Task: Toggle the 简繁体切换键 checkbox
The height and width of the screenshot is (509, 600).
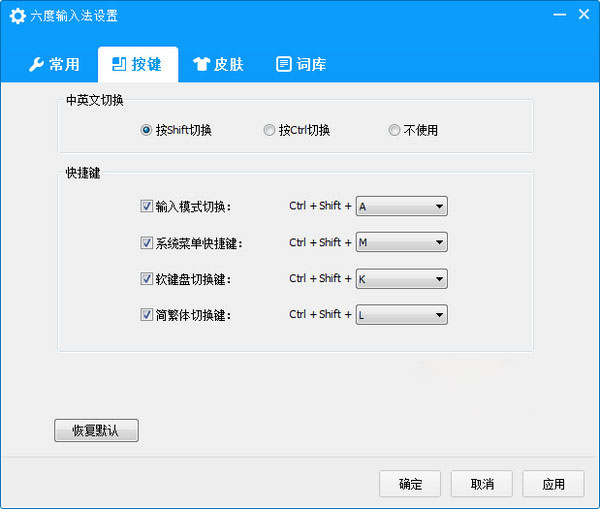Action: tap(146, 315)
